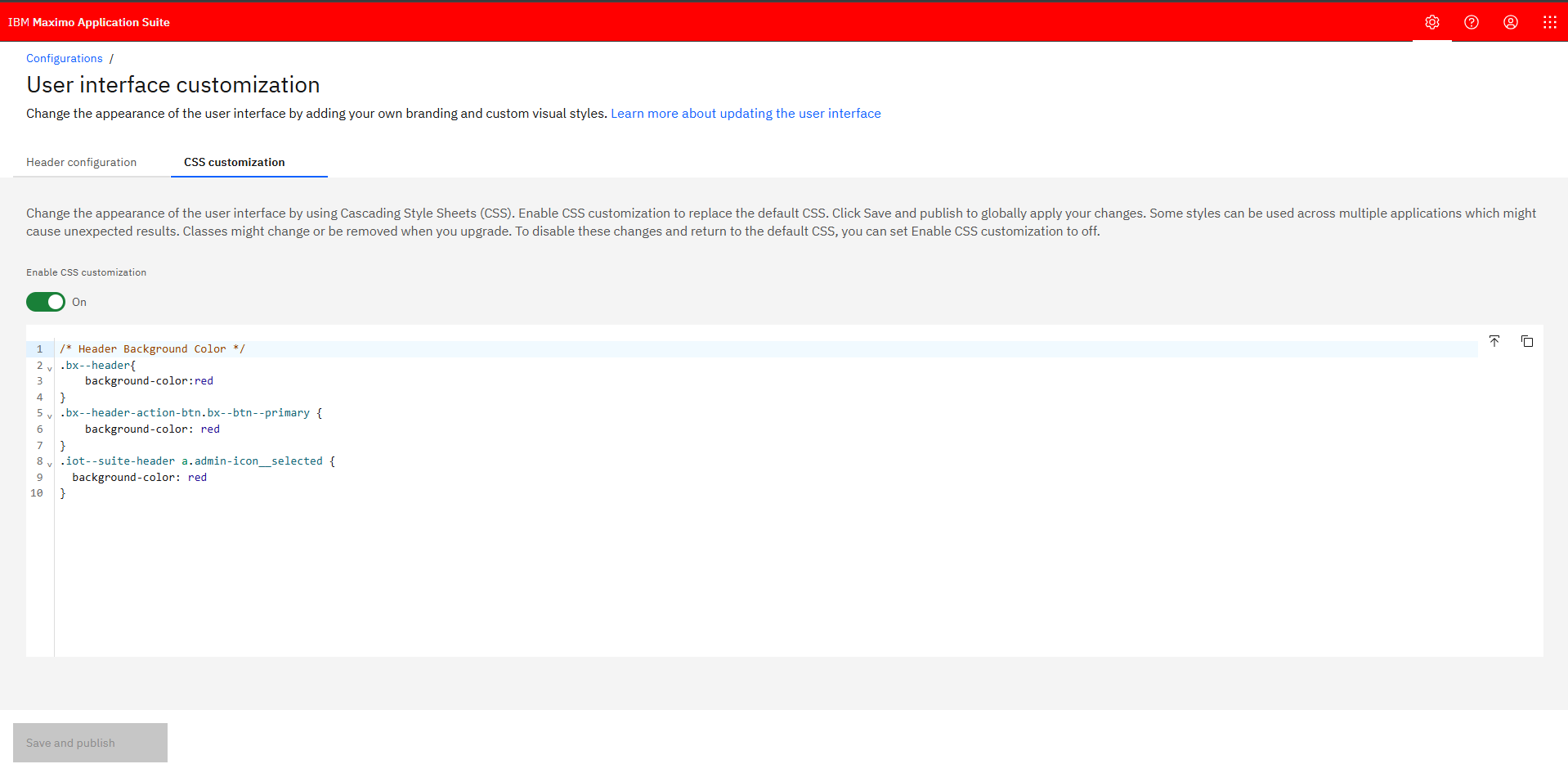This screenshot has width=1568, height=773.
Task: Click the upload CSS file arrow icon
Action: pyautogui.click(x=1494, y=341)
